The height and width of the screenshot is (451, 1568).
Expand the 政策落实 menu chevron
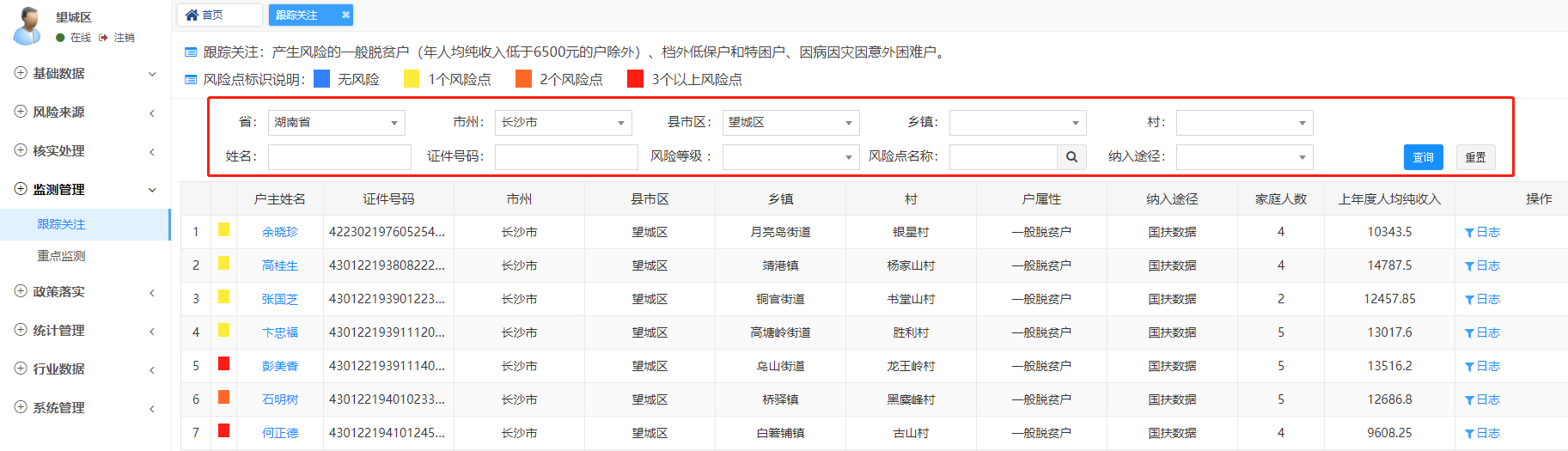pos(152,292)
